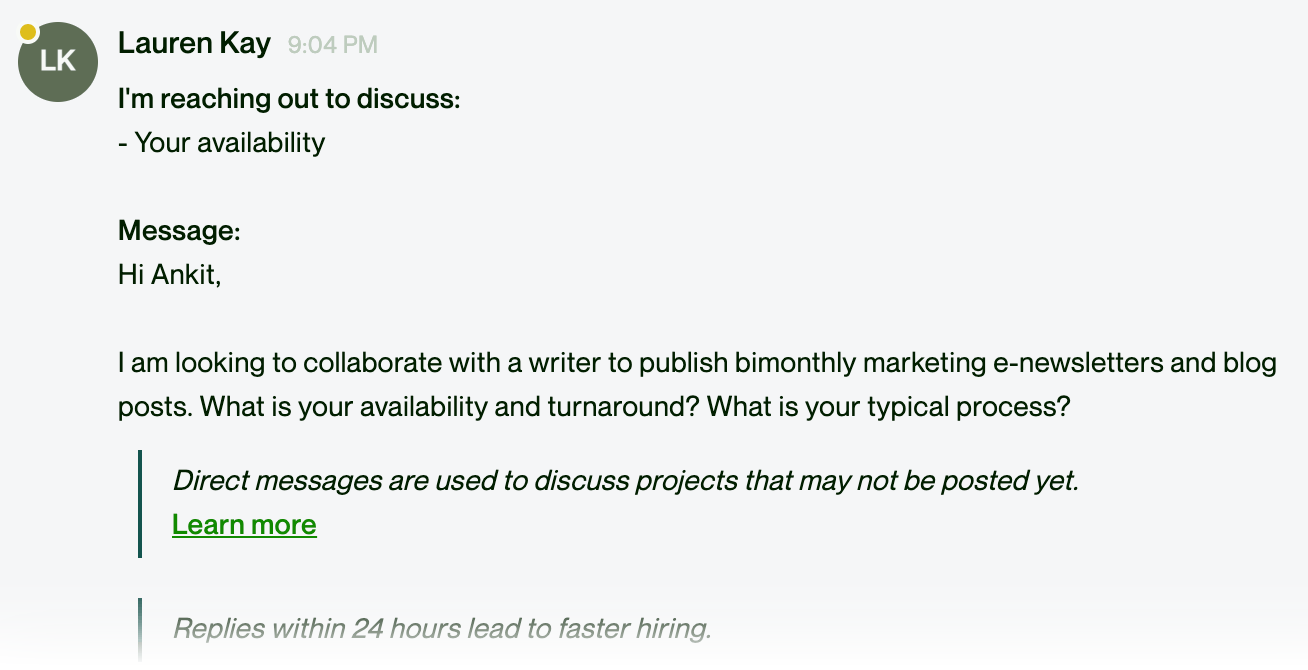Click the replies within 24 hours notice
Screen dimensions: 1308x670
[x=441, y=628]
